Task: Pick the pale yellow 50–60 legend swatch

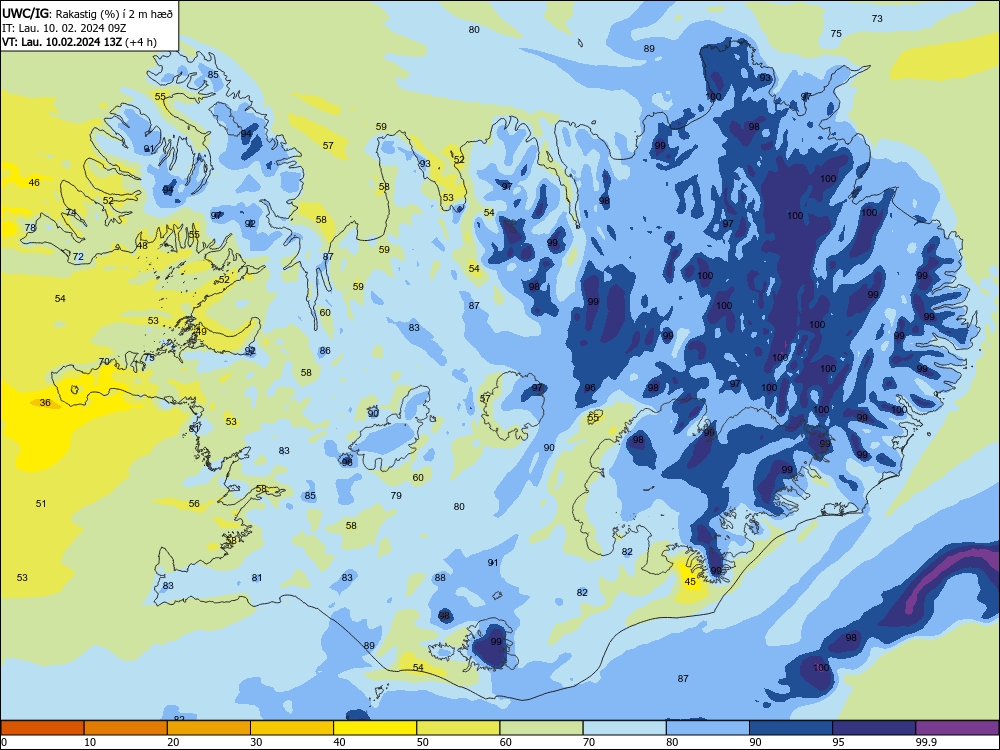Action: pyautogui.click(x=458, y=728)
